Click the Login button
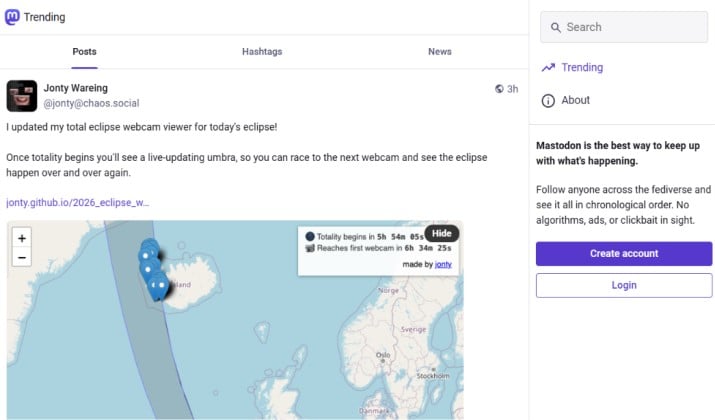The height and width of the screenshot is (420, 715). (x=624, y=285)
